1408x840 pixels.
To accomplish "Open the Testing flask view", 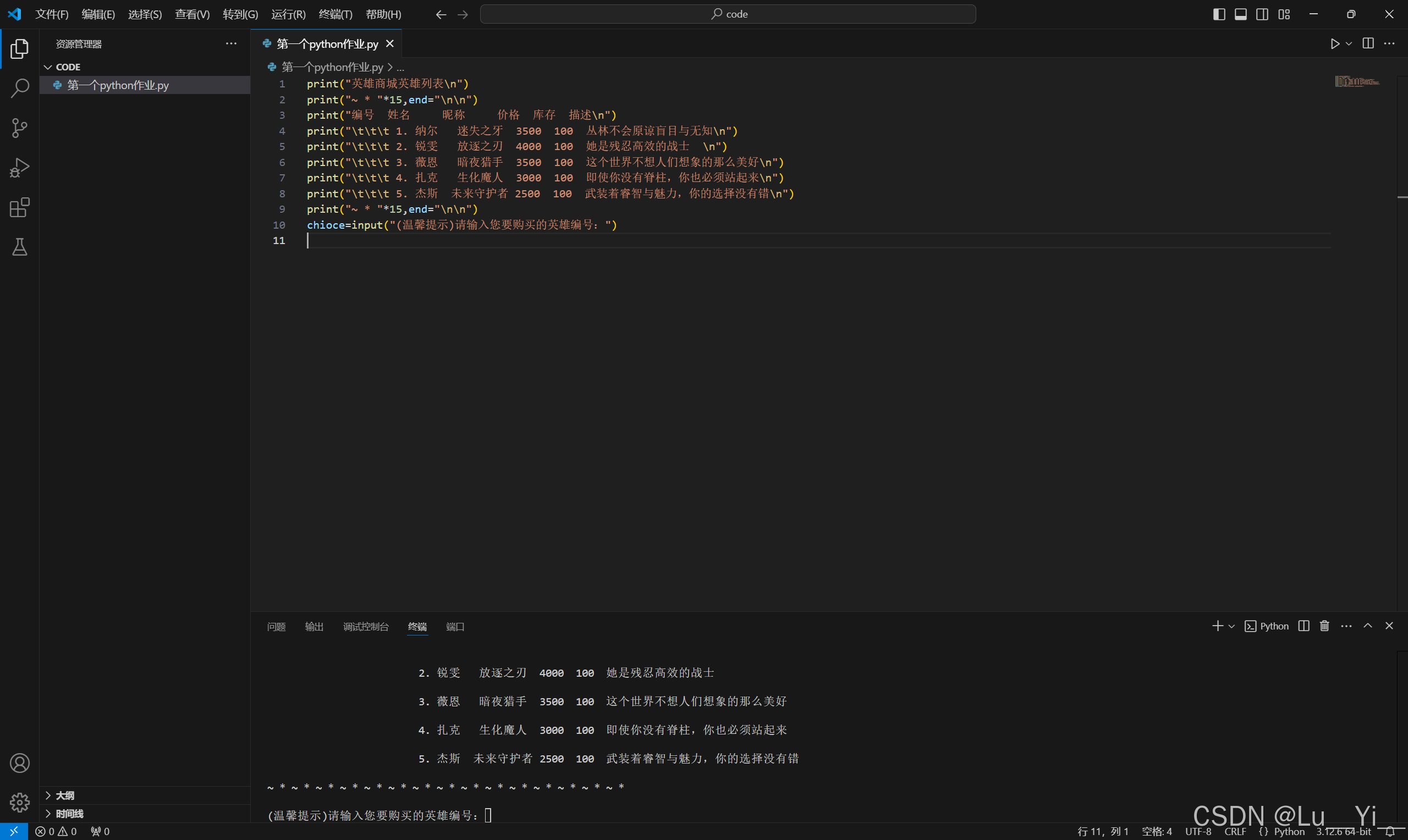I will (20, 247).
